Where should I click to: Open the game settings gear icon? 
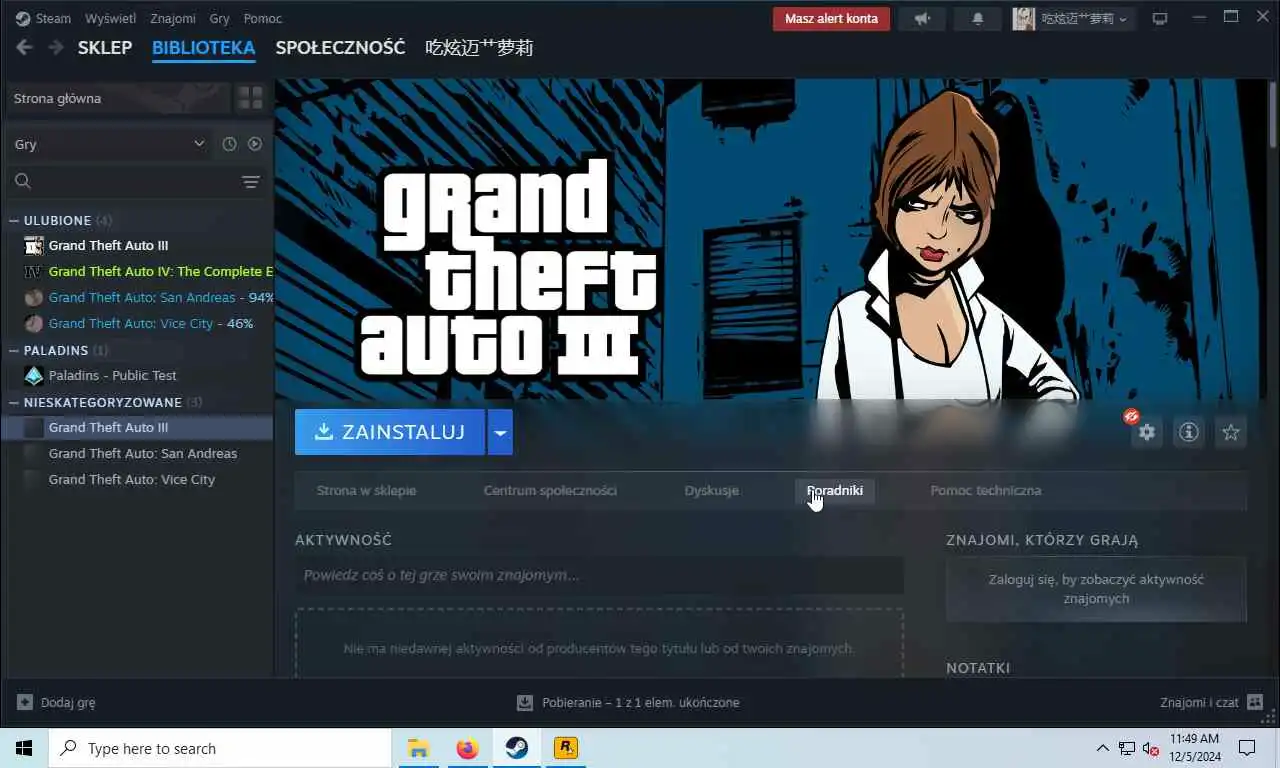pos(1147,432)
